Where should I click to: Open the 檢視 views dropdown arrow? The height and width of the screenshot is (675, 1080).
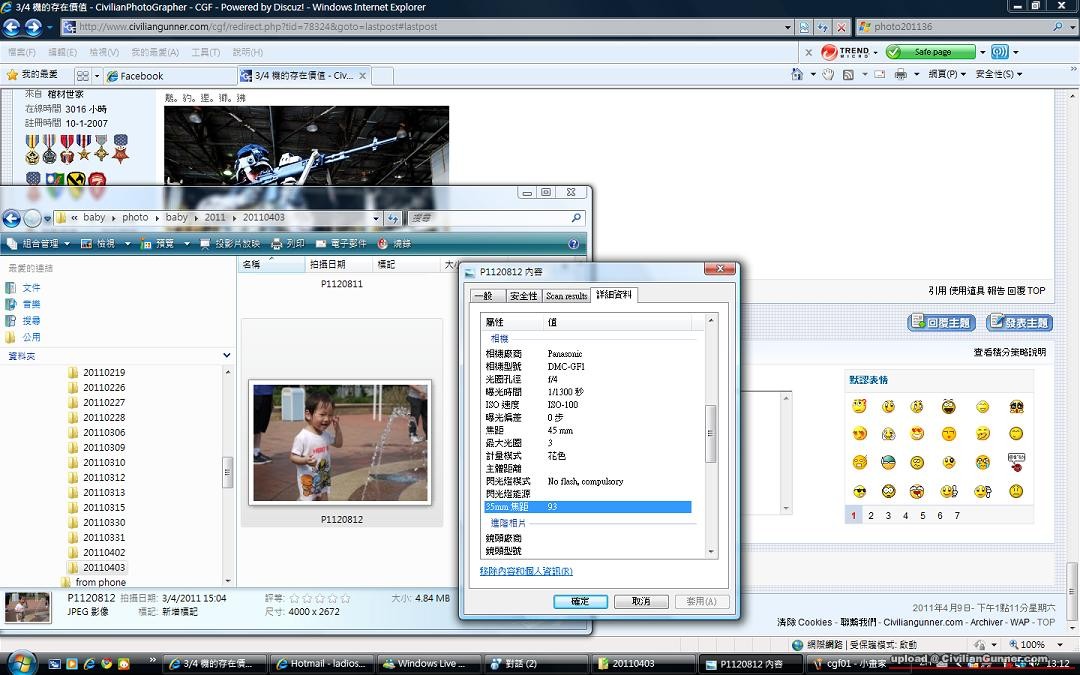point(127,243)
